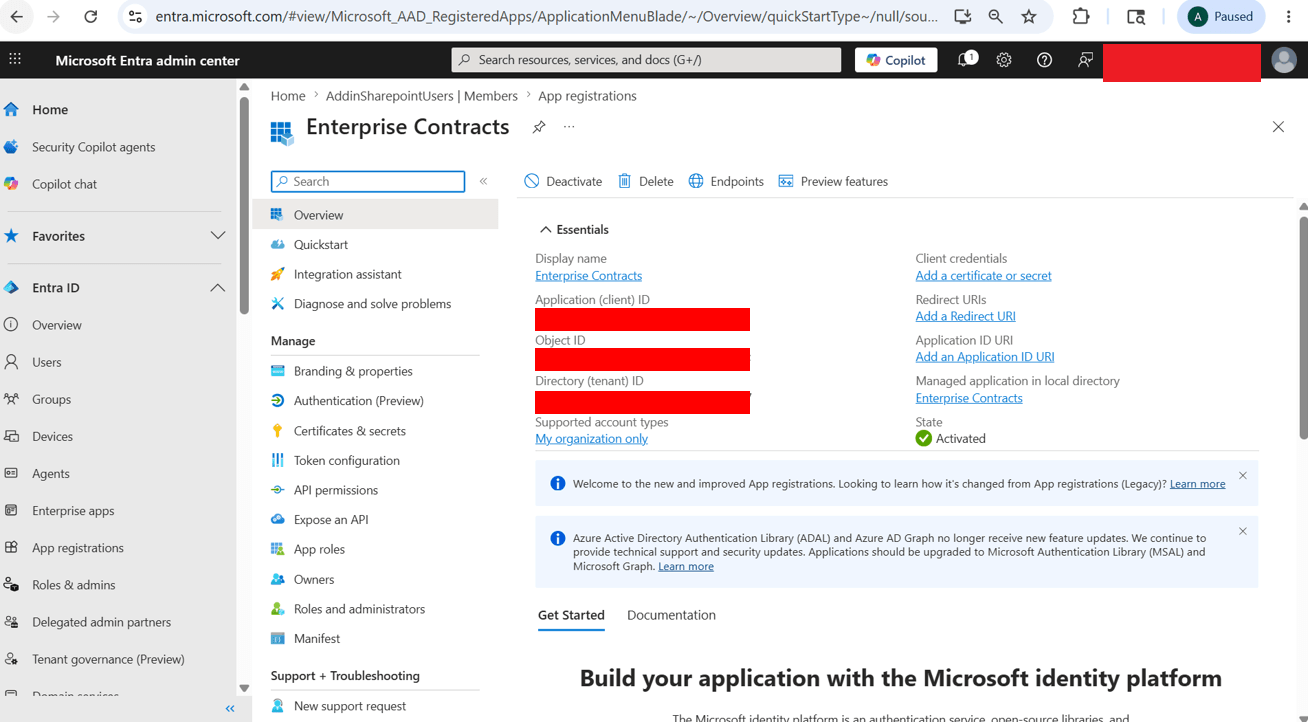
Task: Close the Enterprise Contracts blade
Action: (x=1278, y=127)
